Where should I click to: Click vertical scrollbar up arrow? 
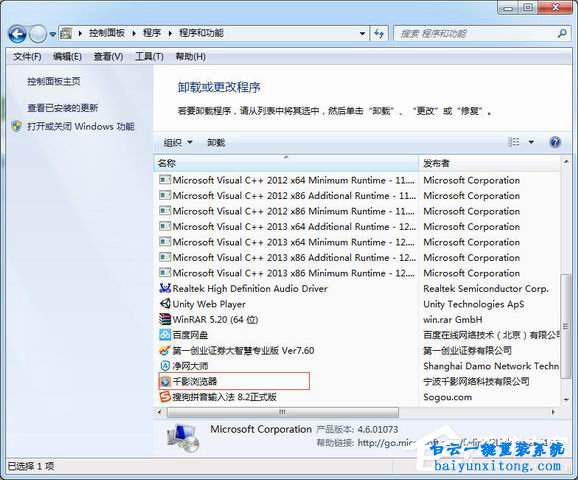[566, 161]
